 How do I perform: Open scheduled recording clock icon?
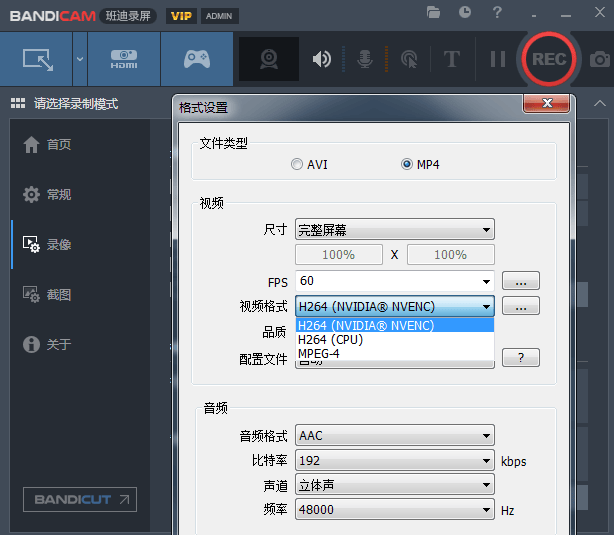465,12
